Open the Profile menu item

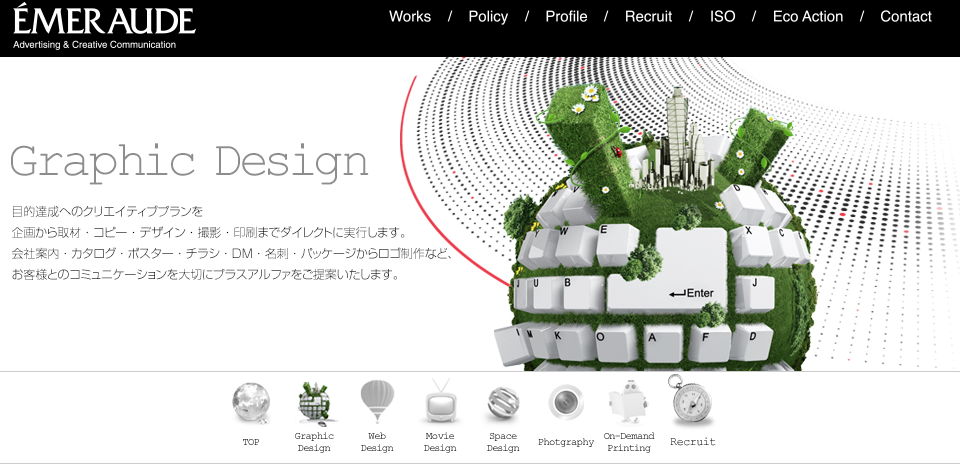566,17
